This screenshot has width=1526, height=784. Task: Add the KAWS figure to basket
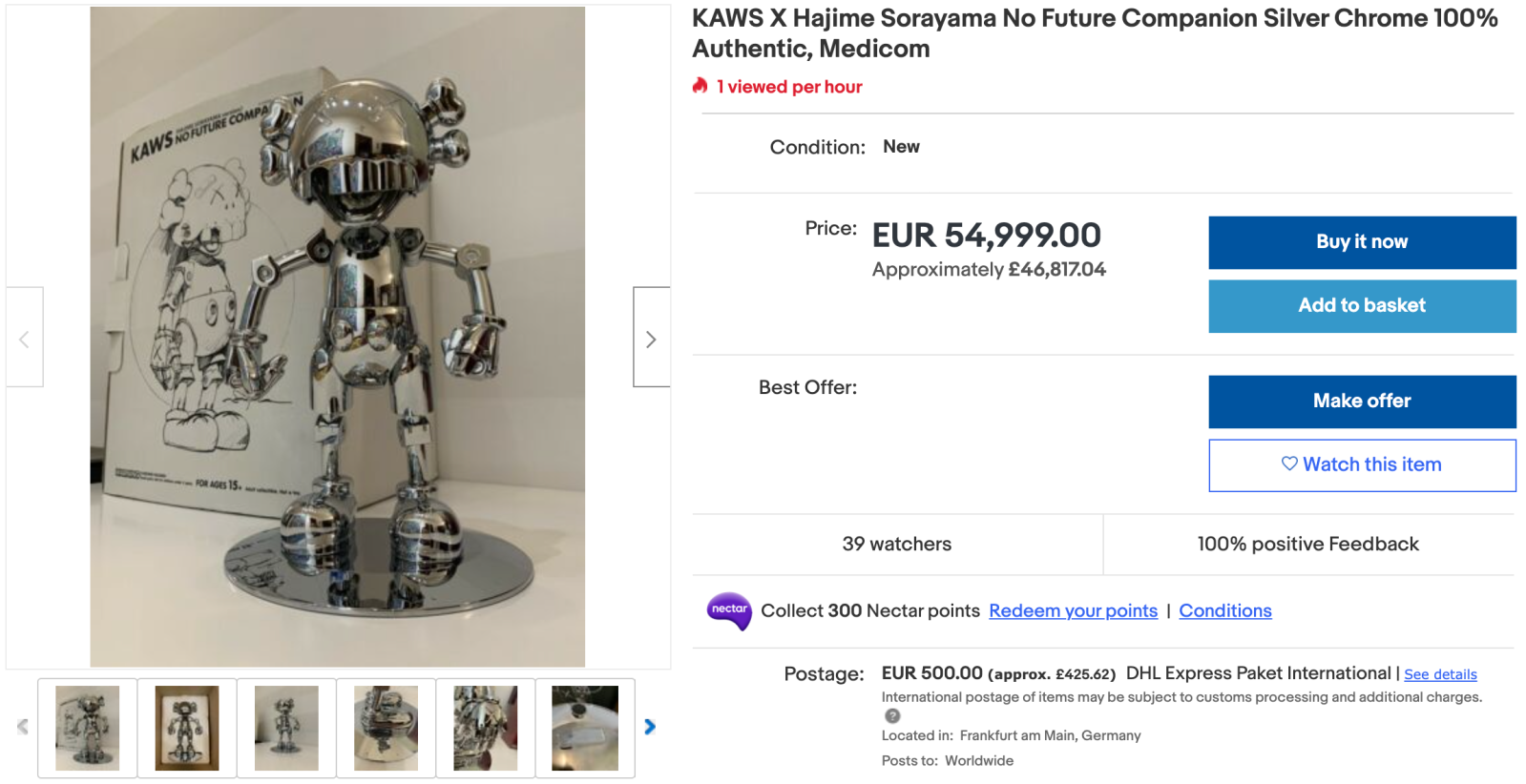pos(1361,306)
